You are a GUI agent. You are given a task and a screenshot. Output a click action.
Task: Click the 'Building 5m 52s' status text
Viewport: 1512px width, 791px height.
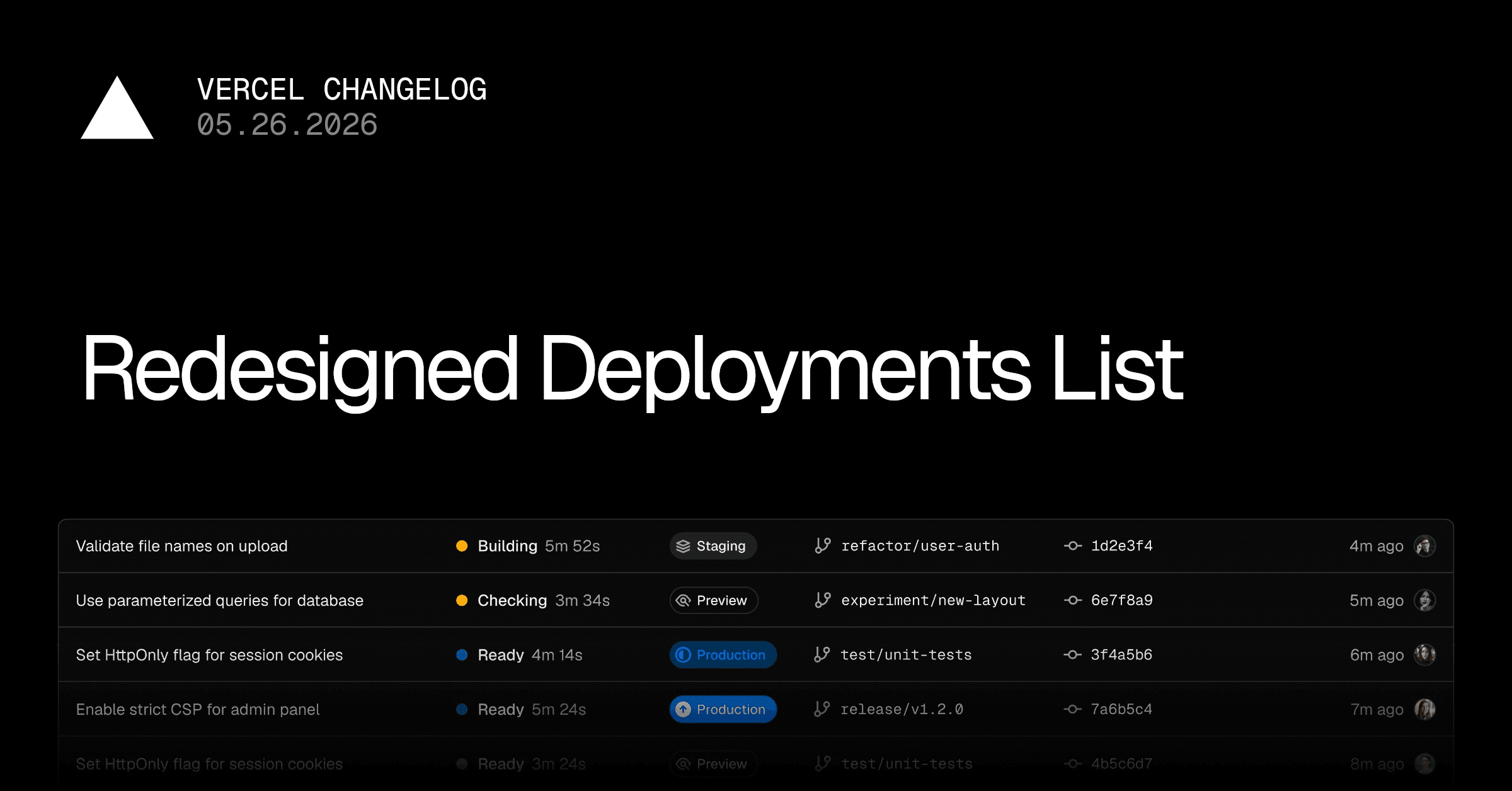(539, 546)
